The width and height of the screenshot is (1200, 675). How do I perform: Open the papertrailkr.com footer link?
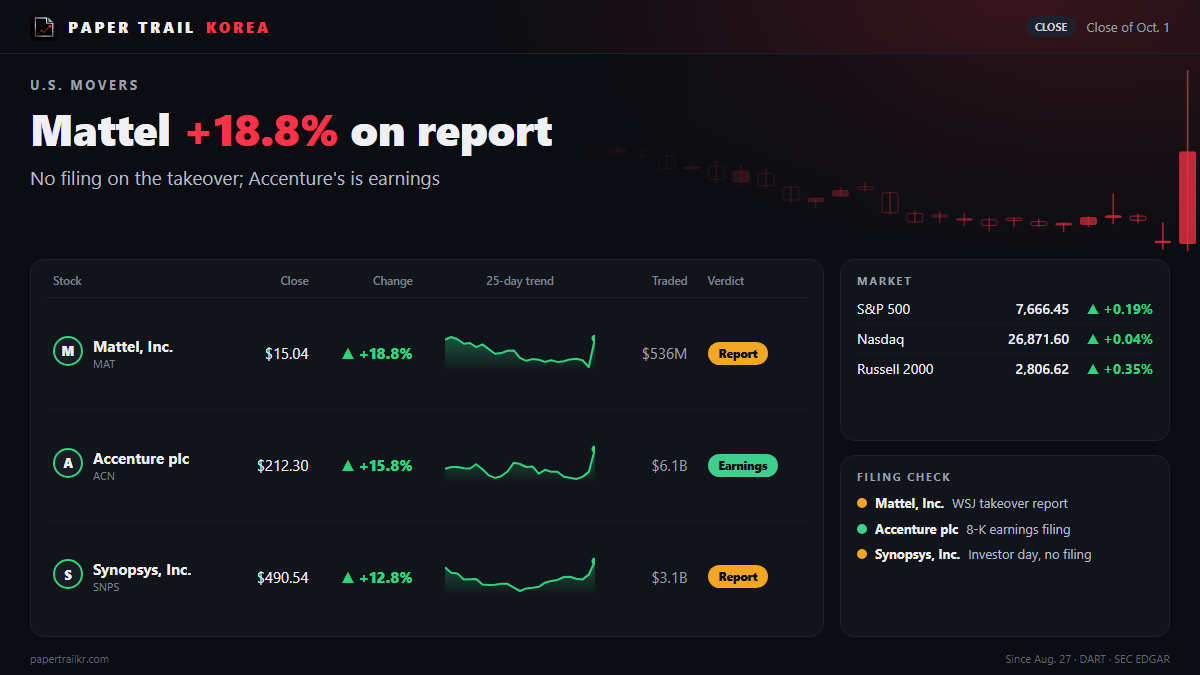(x=70, y=659)
